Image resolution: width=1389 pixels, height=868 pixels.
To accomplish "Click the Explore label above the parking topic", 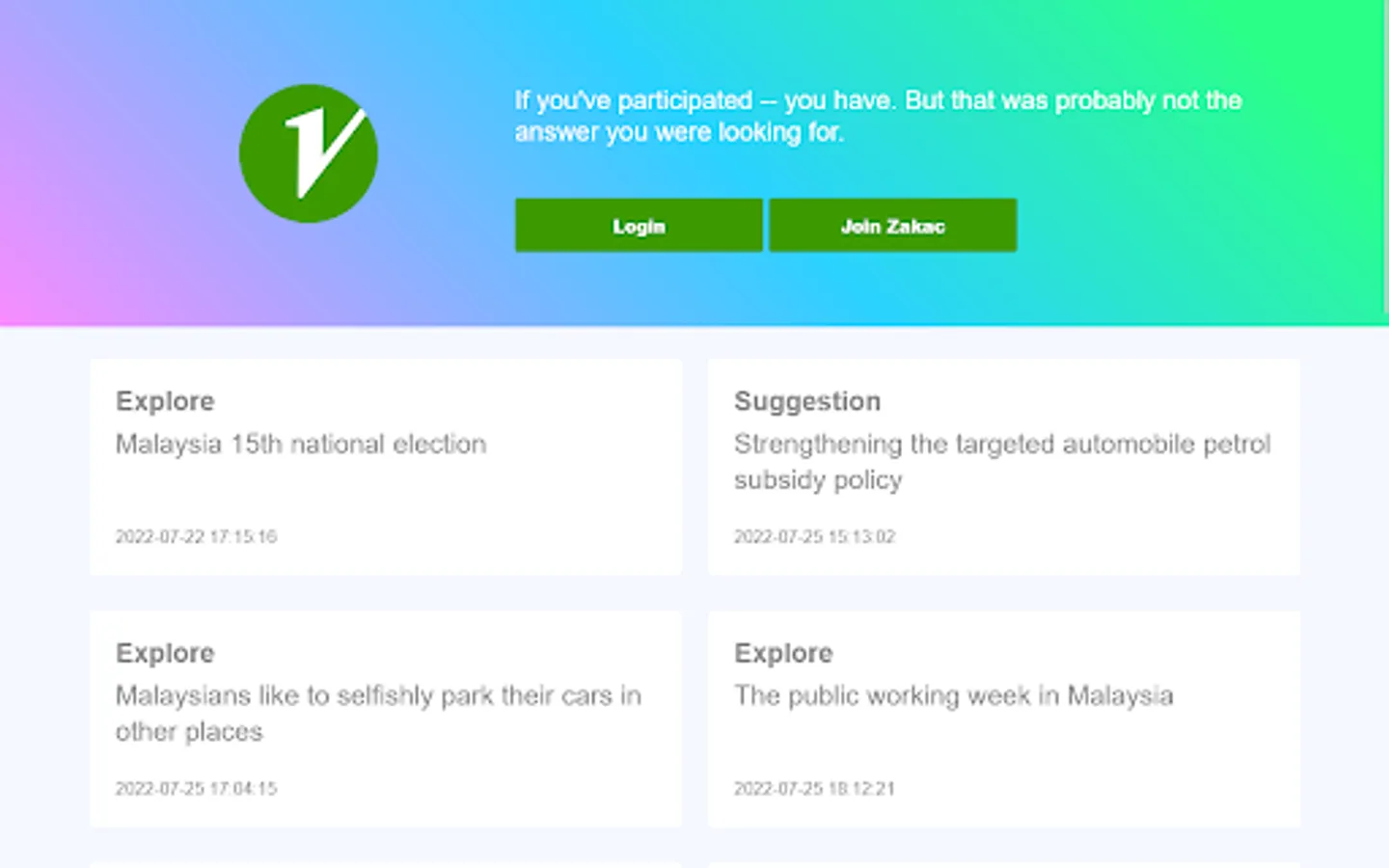I will [x=165, y=653].
